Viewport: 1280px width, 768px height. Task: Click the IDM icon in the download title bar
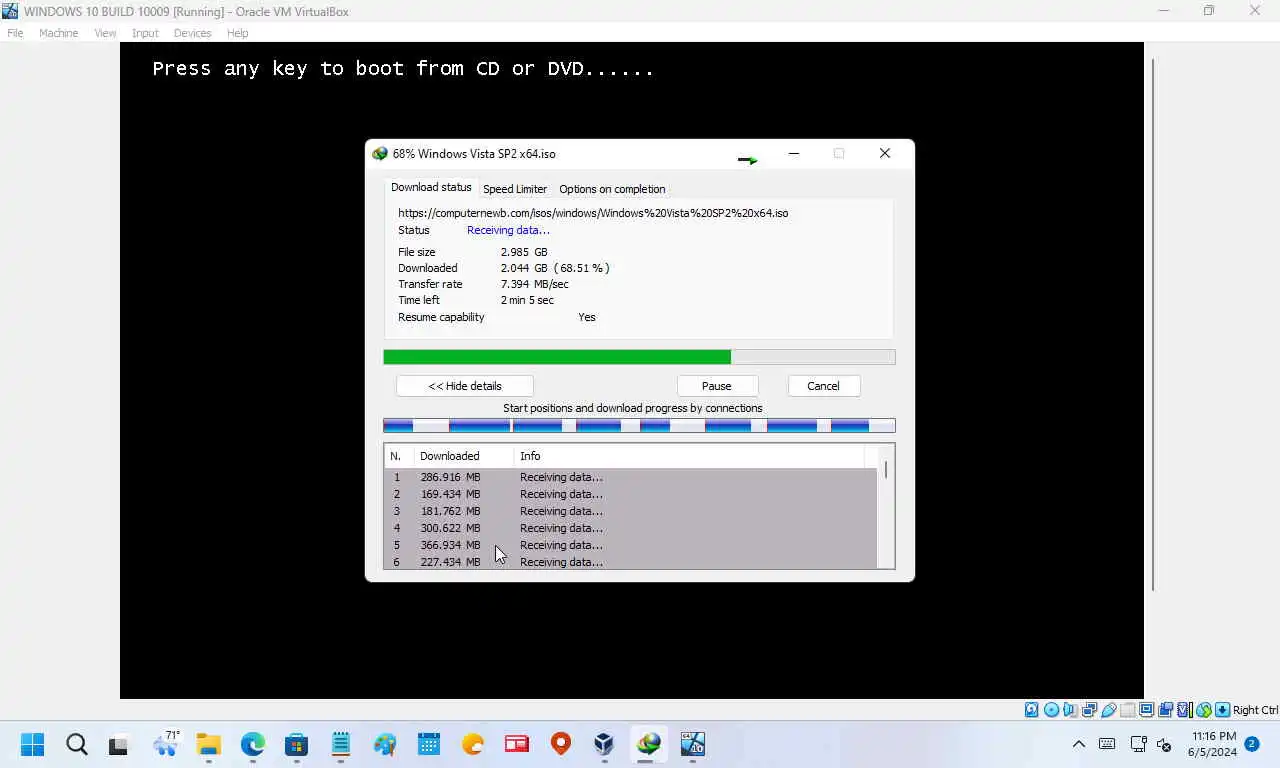[x=380, y=154]
